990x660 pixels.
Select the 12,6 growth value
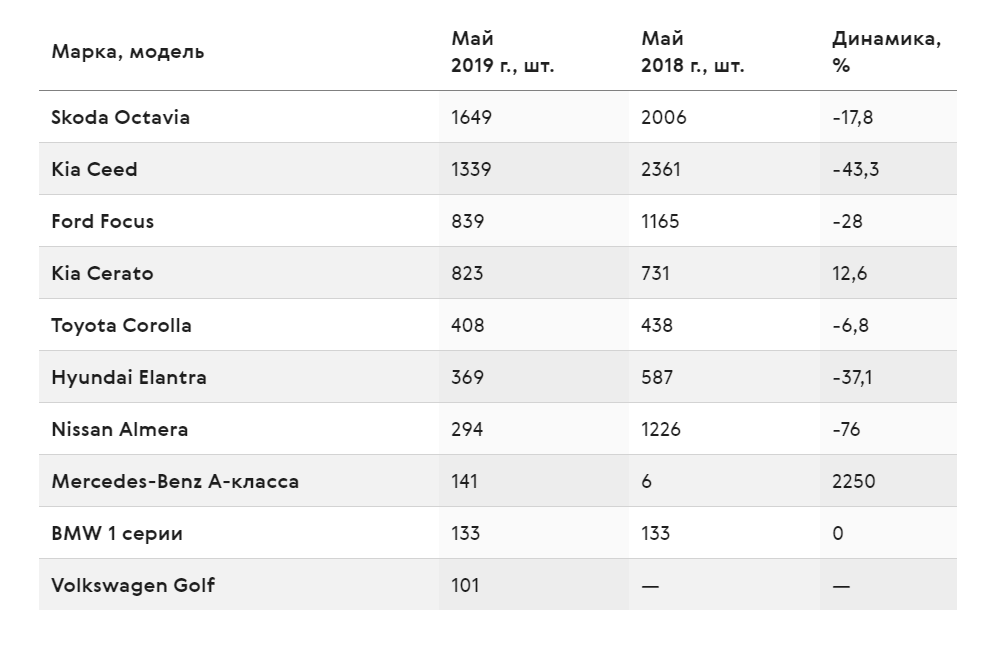pyautogui.click(x=849, y=273)
